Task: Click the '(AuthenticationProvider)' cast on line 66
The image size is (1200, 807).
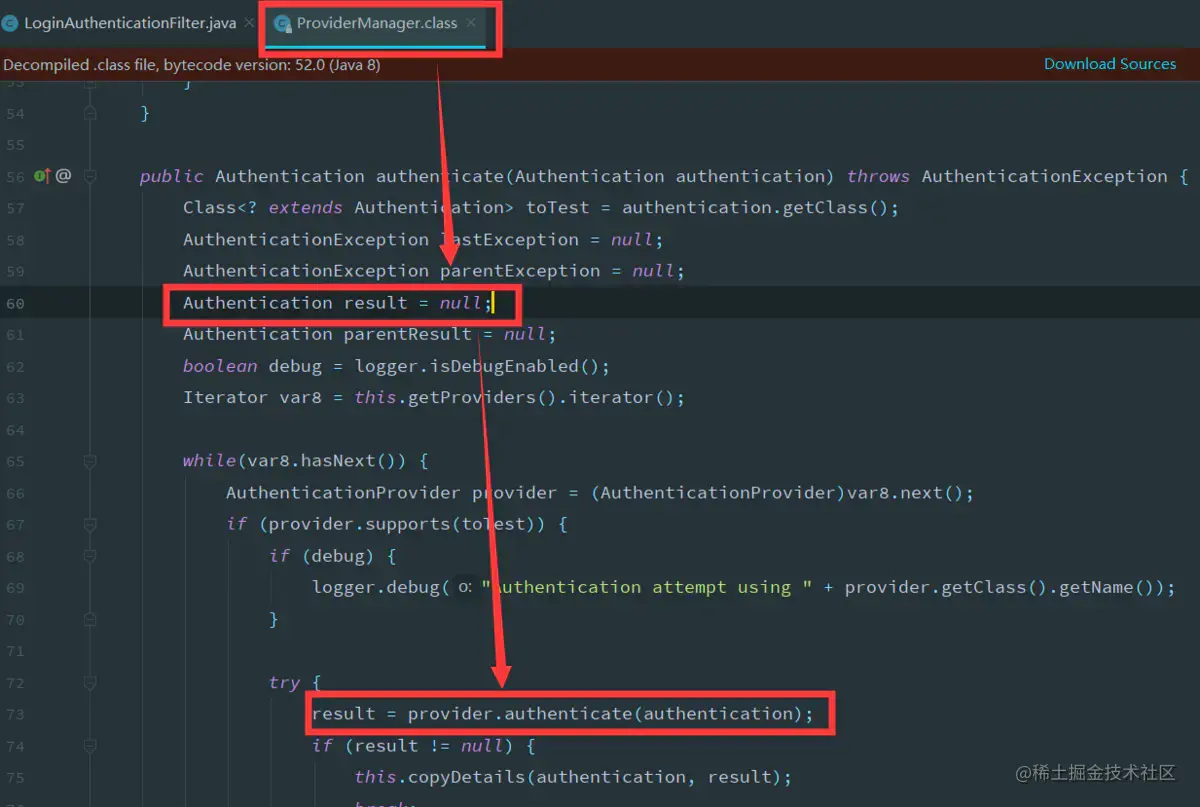Action: (x=718, y=493)
